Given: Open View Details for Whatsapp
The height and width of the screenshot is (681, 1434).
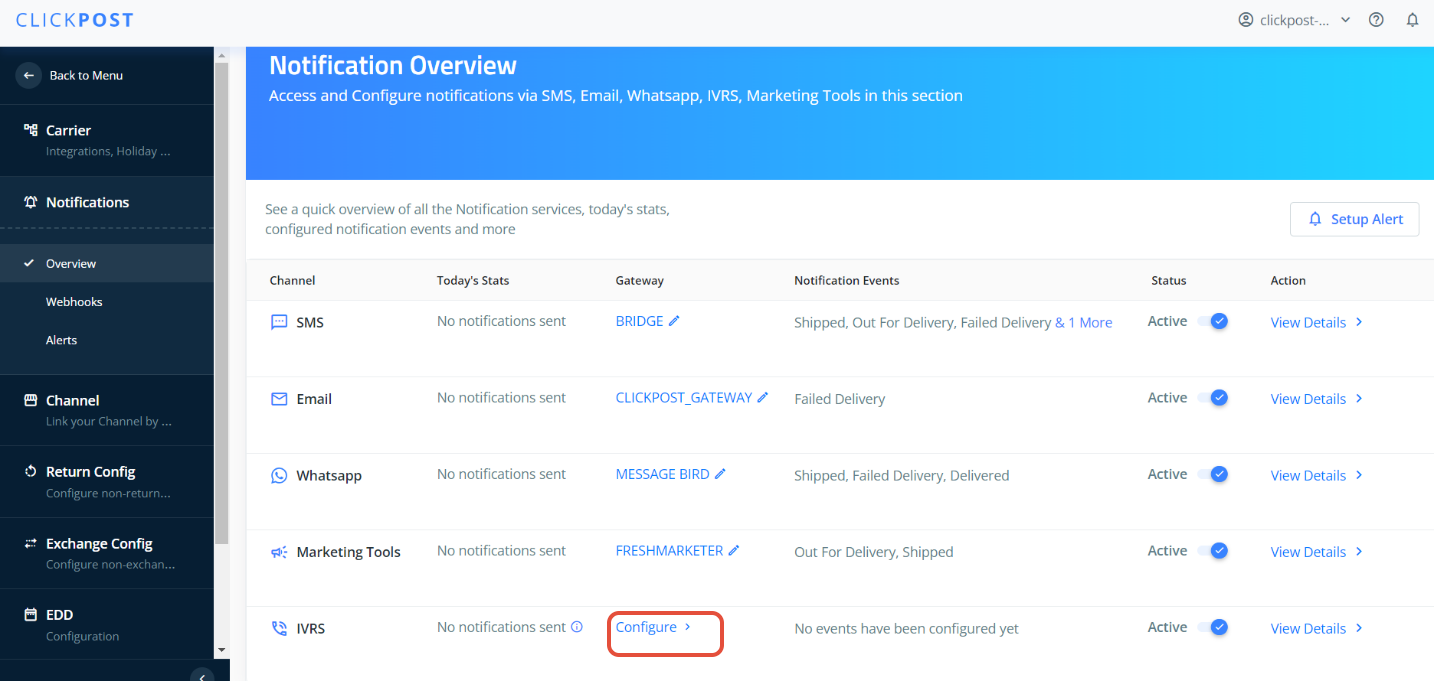Looking at the screenshot, I should click(1308, 475).
